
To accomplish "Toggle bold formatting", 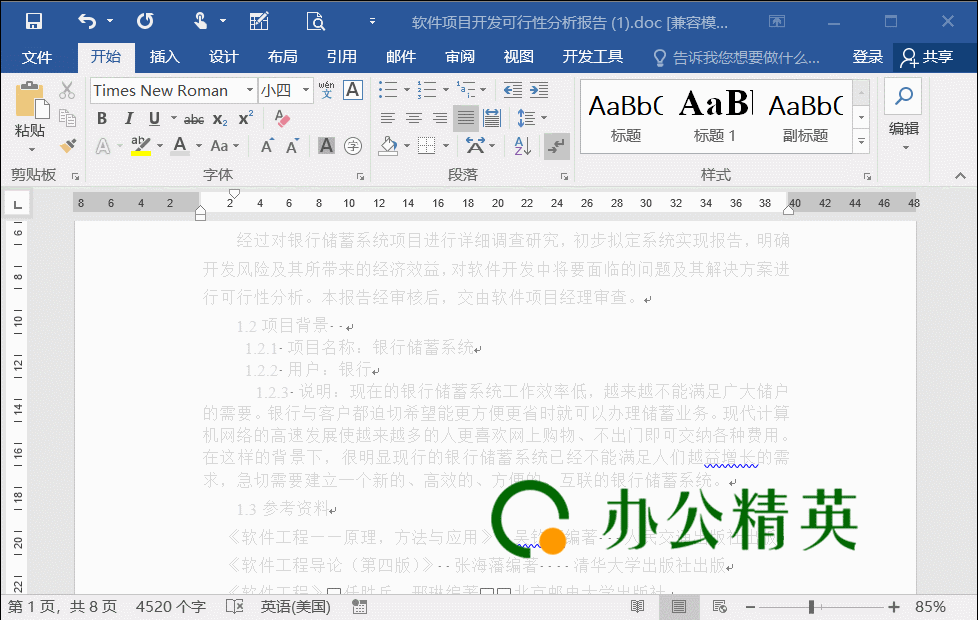I will [x=102, y=119].
